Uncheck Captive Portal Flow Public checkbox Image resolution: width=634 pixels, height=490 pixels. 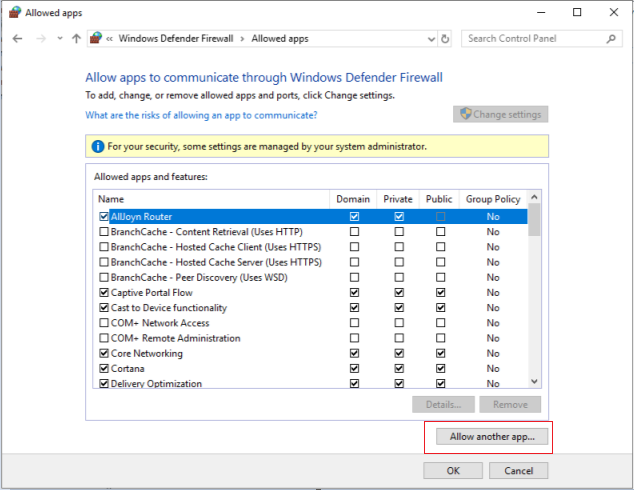[441, 293]
